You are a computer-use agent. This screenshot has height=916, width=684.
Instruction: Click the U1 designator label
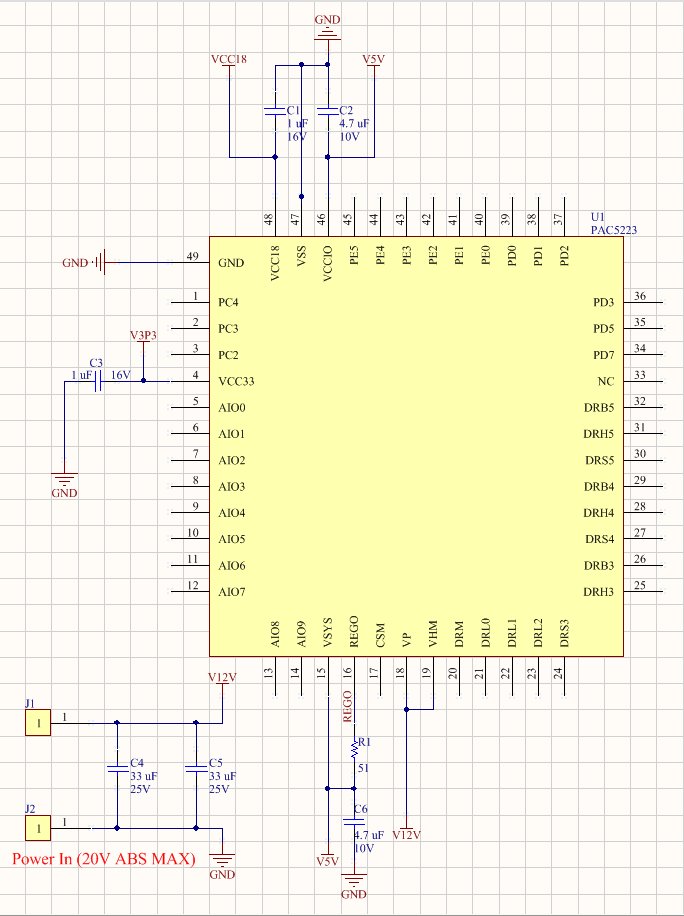597,217
